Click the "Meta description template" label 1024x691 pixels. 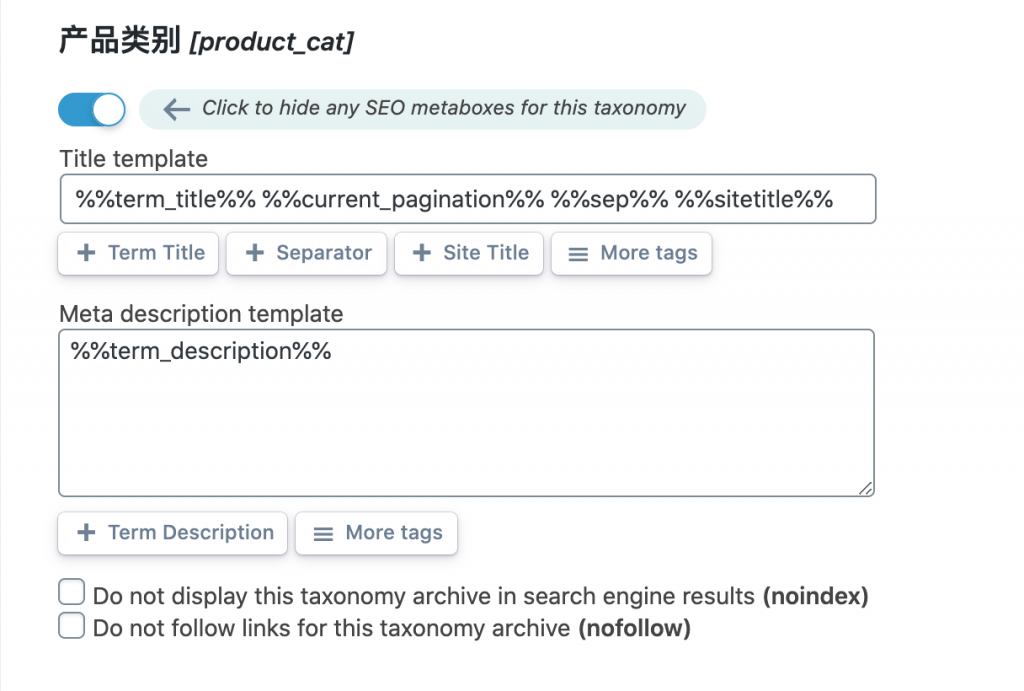[x=201, y=314]
